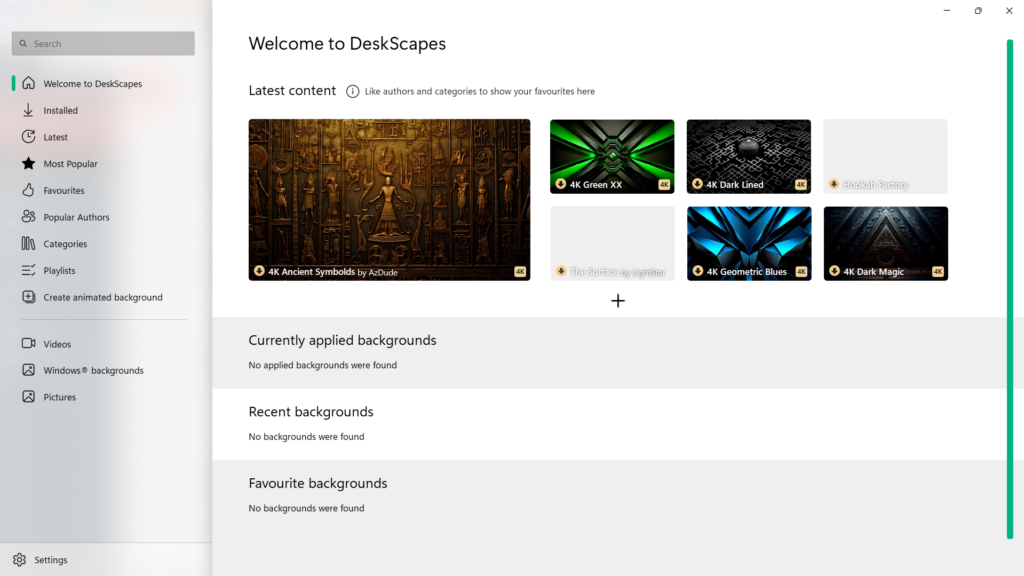The image size is (1024, 576).
Task: Click download icon on 4K Green XX
Action: click(560, 184)
